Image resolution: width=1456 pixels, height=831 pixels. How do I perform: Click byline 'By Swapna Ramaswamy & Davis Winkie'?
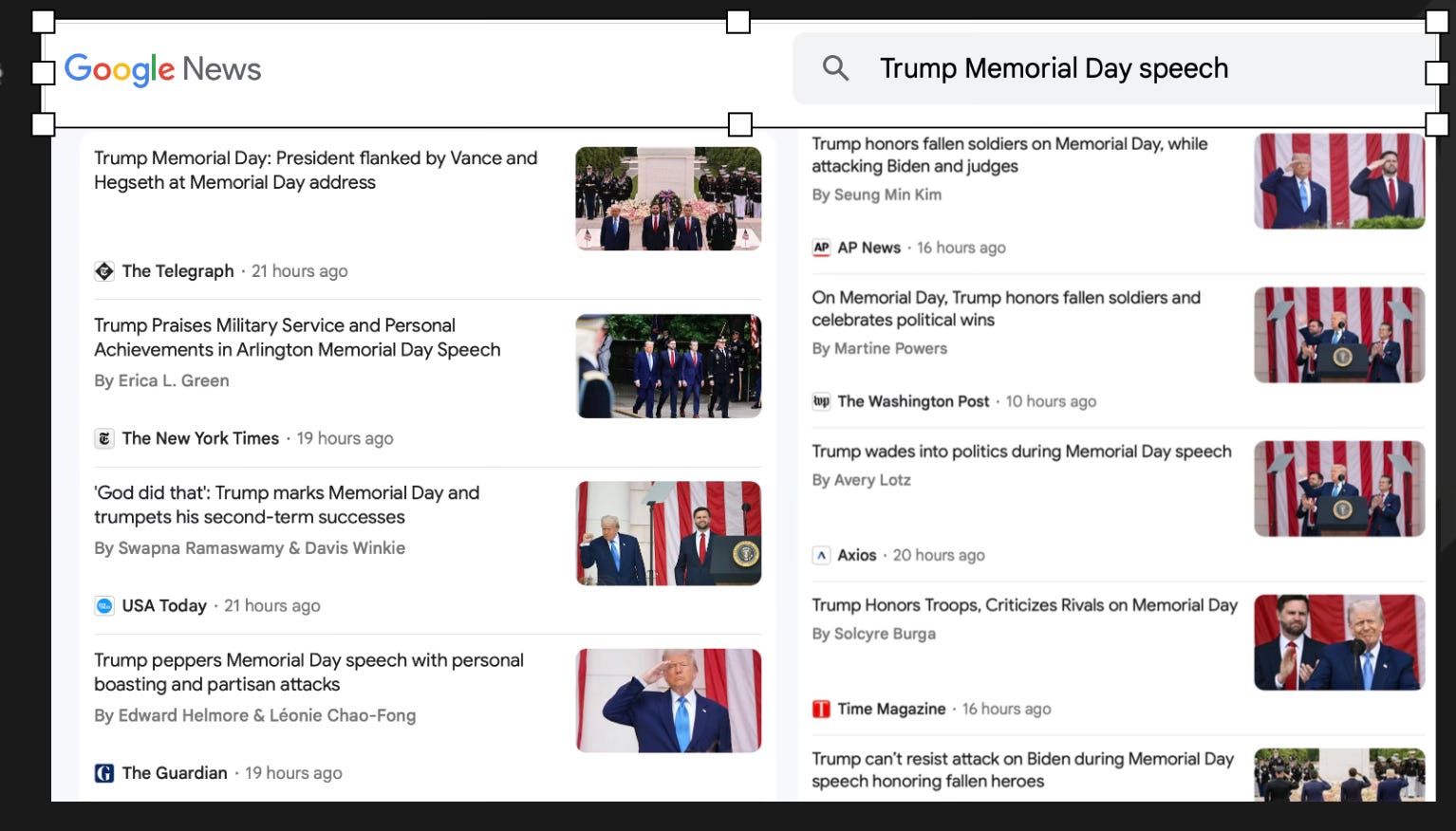(250, 548)
